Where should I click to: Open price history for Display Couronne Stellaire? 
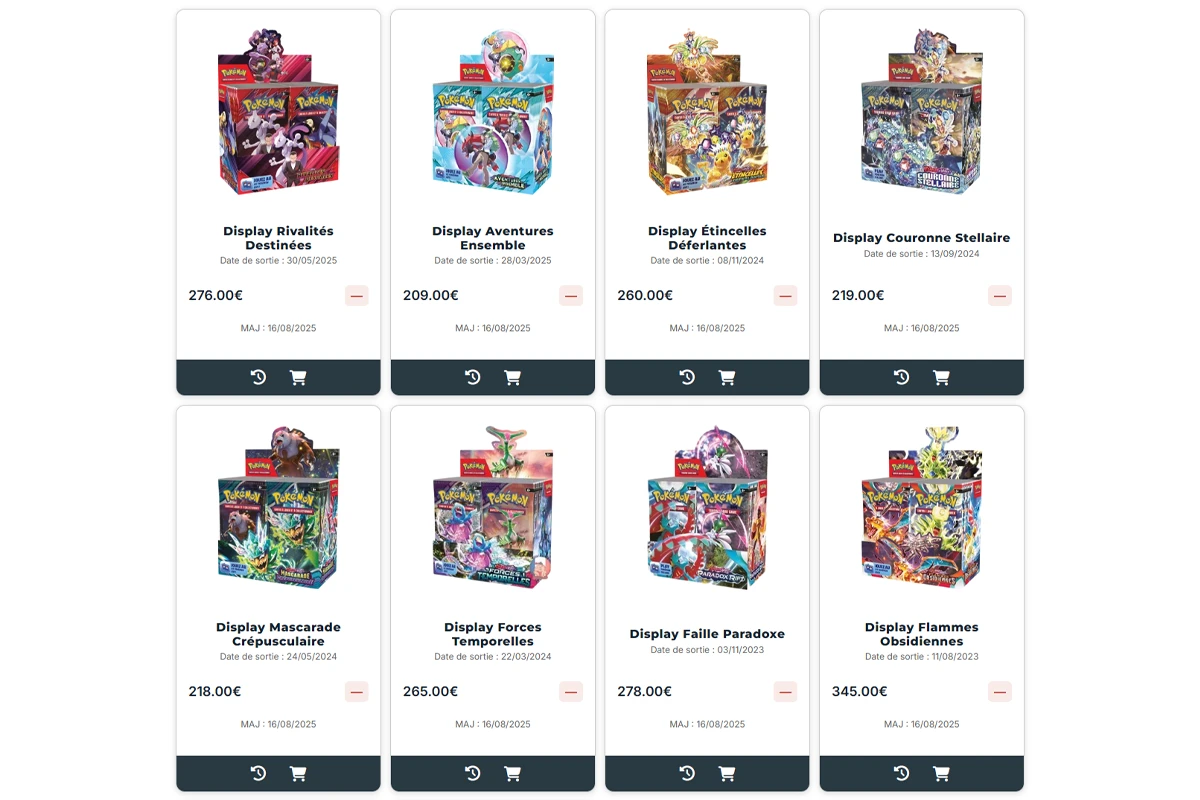click(x=901, y=377)
